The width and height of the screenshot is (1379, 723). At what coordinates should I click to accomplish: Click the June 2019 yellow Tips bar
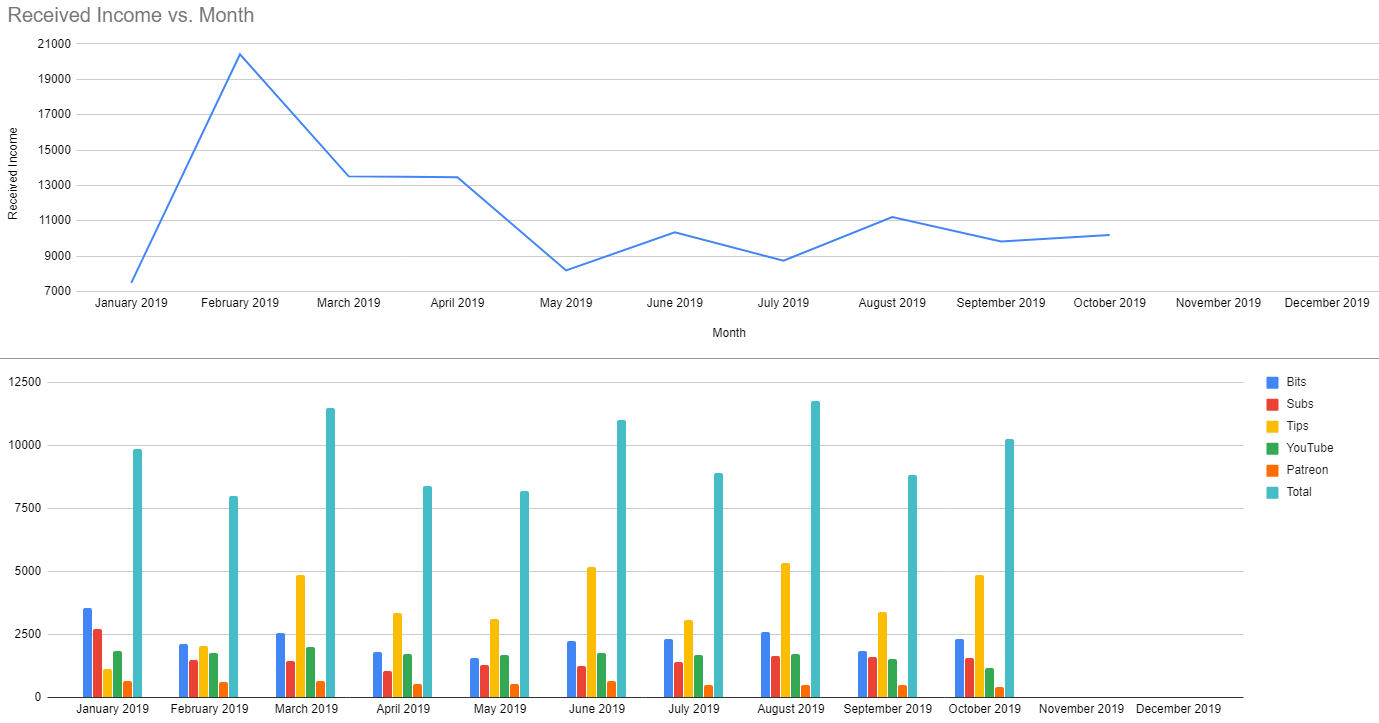click(x=592, y=632)
